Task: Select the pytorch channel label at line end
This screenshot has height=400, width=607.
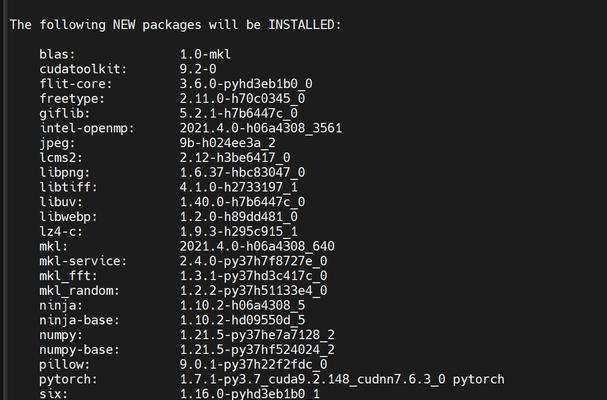Action: tap(478, 379)
